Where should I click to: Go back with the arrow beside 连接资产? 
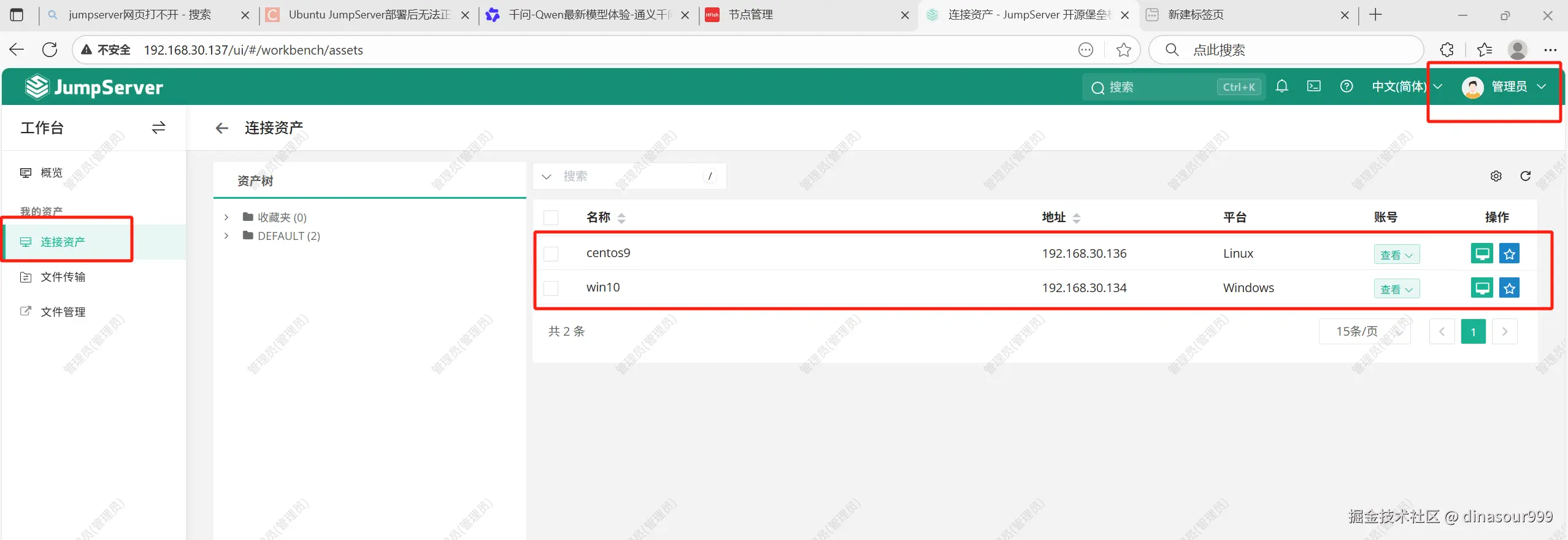coord(222,128)
